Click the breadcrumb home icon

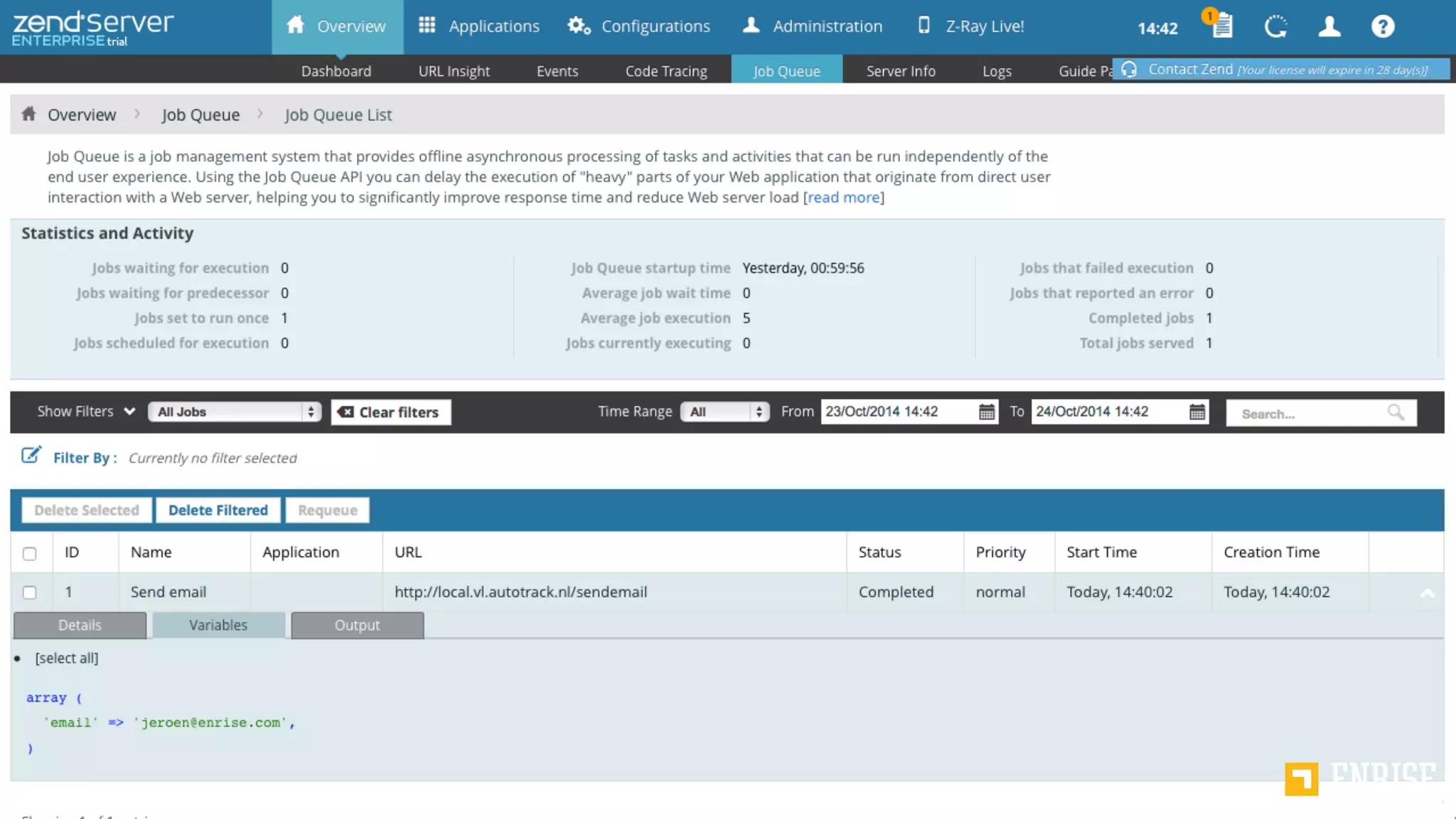tap(28, 114)
